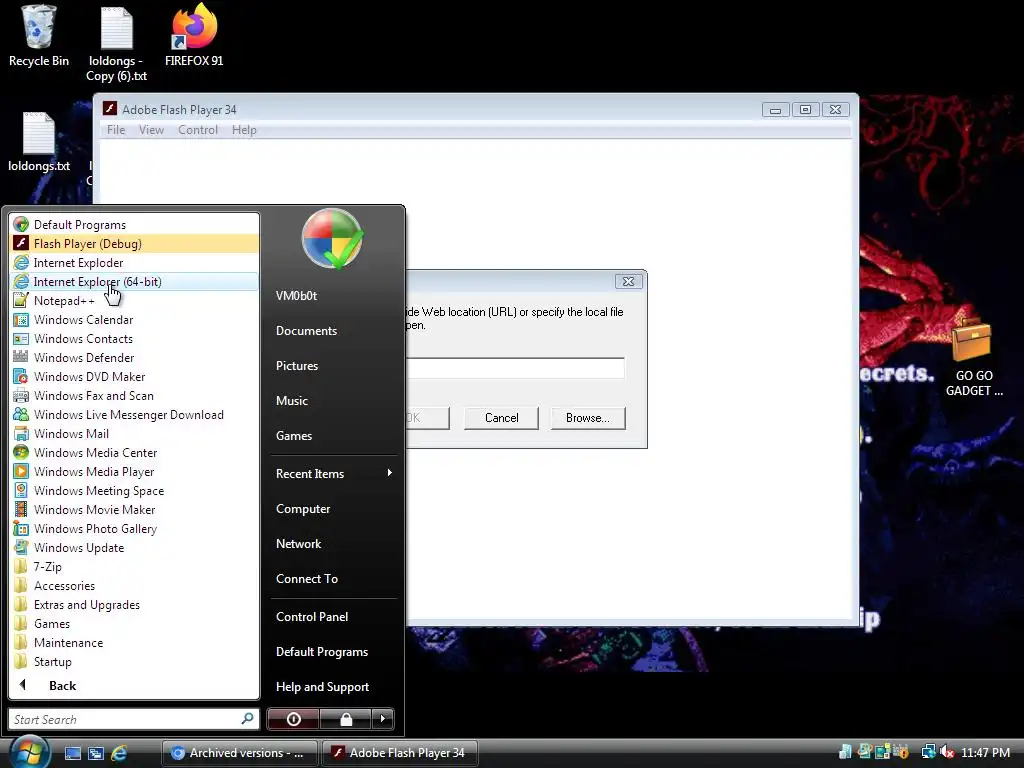Open File menu in Flash Player
The width and height of the screenshot is (1024, 768).
coord(116,129)
